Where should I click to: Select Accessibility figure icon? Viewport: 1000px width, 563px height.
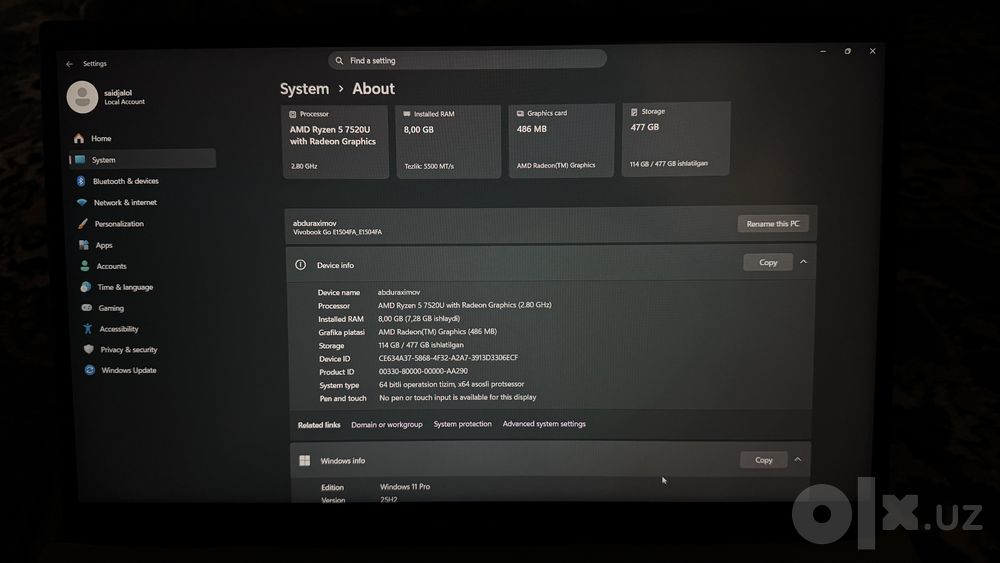pyautogui.click(x=87, y=328)
